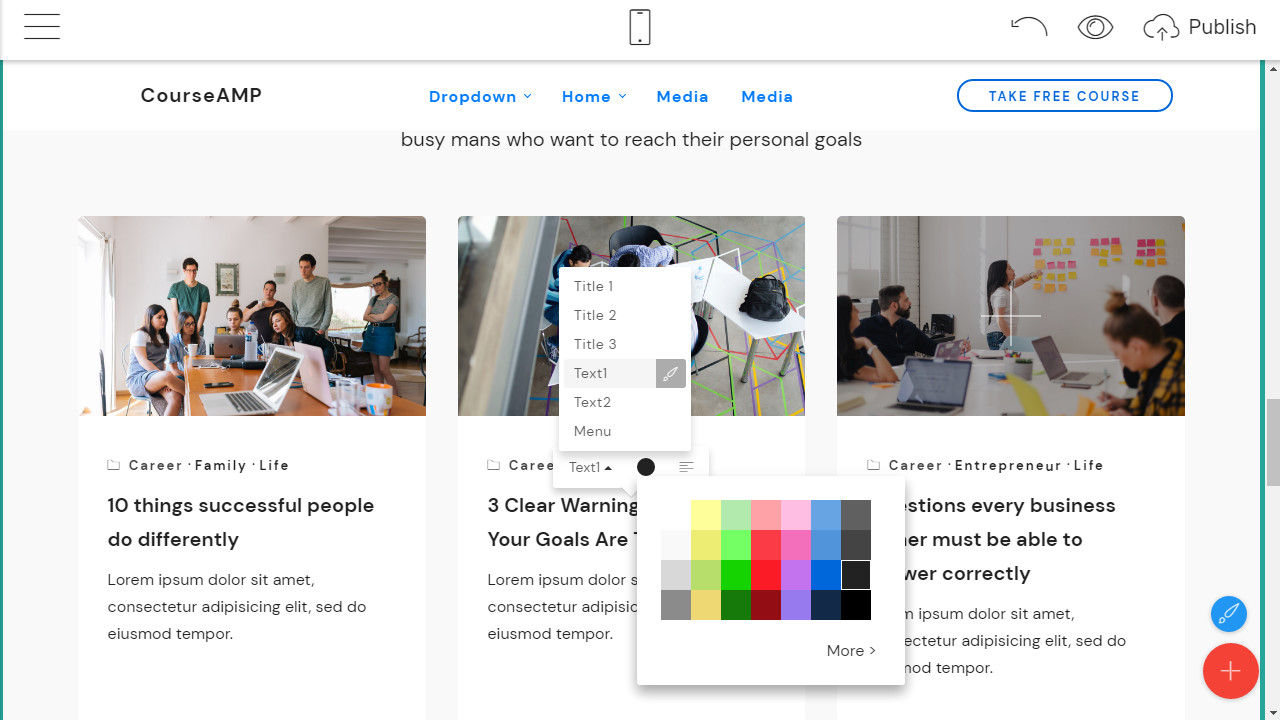1280x720 pixels.
Task: Toggle preview with the eye icon
Action: [1095, 27]
